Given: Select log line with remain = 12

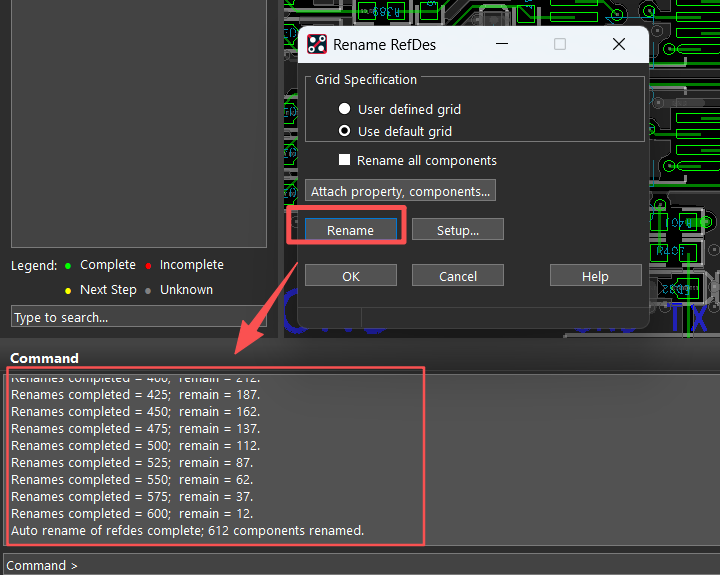Looking at the screenshot, I should pyautogui.click(x=132, y=513).
